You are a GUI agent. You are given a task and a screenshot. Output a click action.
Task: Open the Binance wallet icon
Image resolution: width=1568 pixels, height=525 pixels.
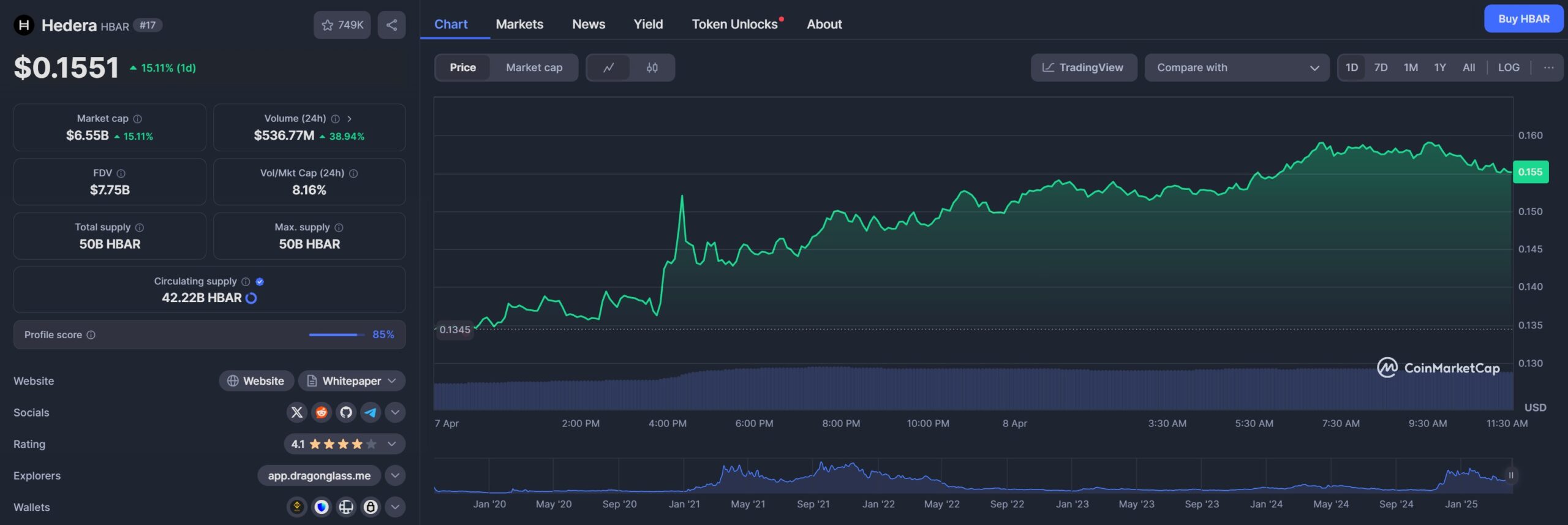point(297,507)
